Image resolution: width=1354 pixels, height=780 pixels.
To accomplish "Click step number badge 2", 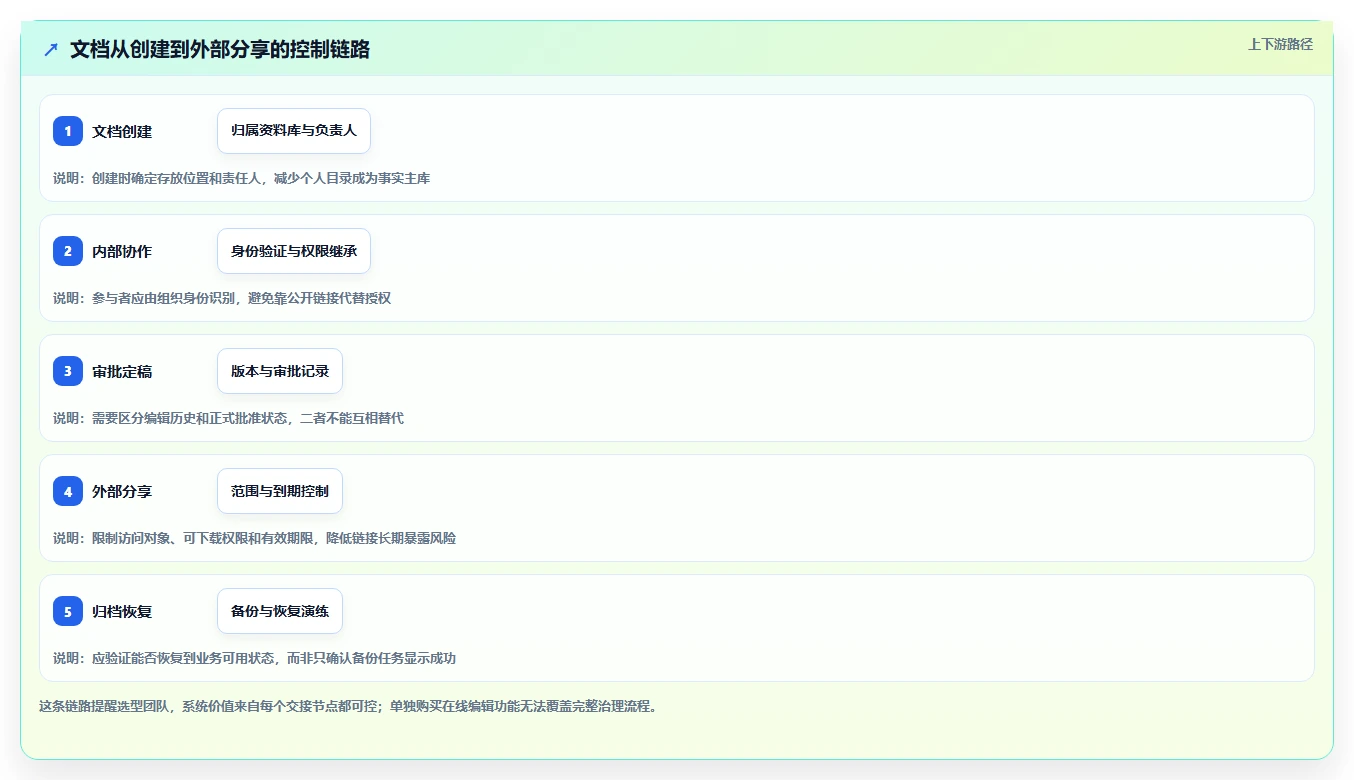I will click(x=68, y=251).
